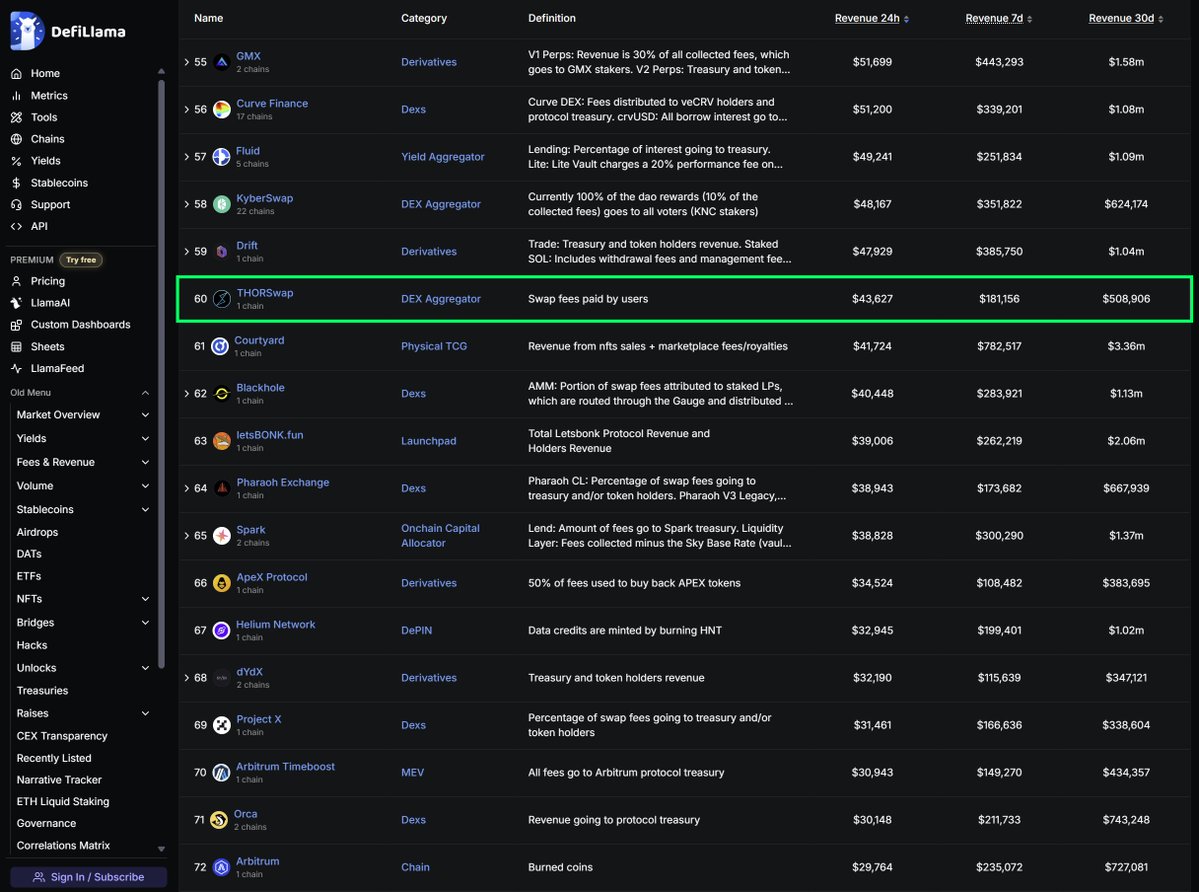Screen dimensions: 1199x892
Task: Expand the Blackhole row chevron
Action: (x=187, y=394)
